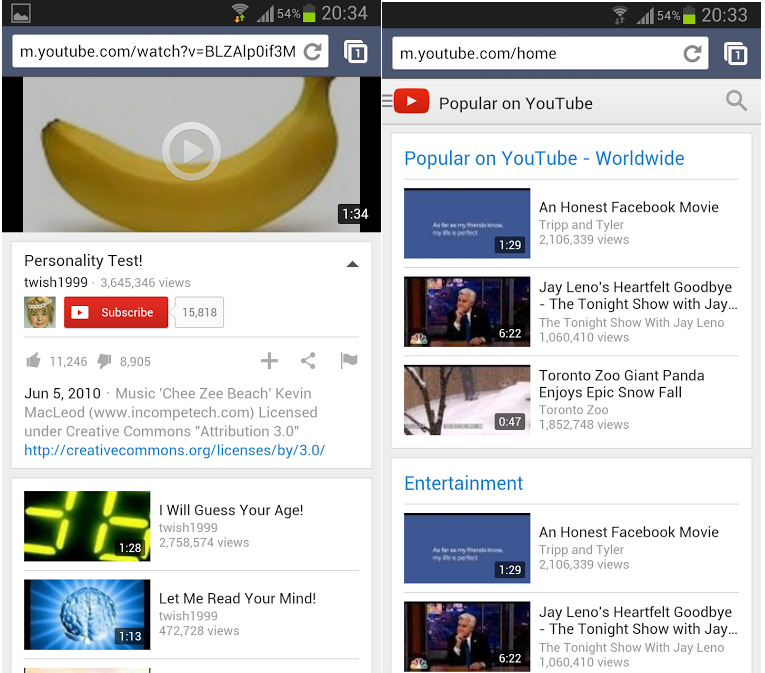This screenshot has width=765, height=673.
Task: Tap the picture notification icon in status bar
Action: (21, 13)
